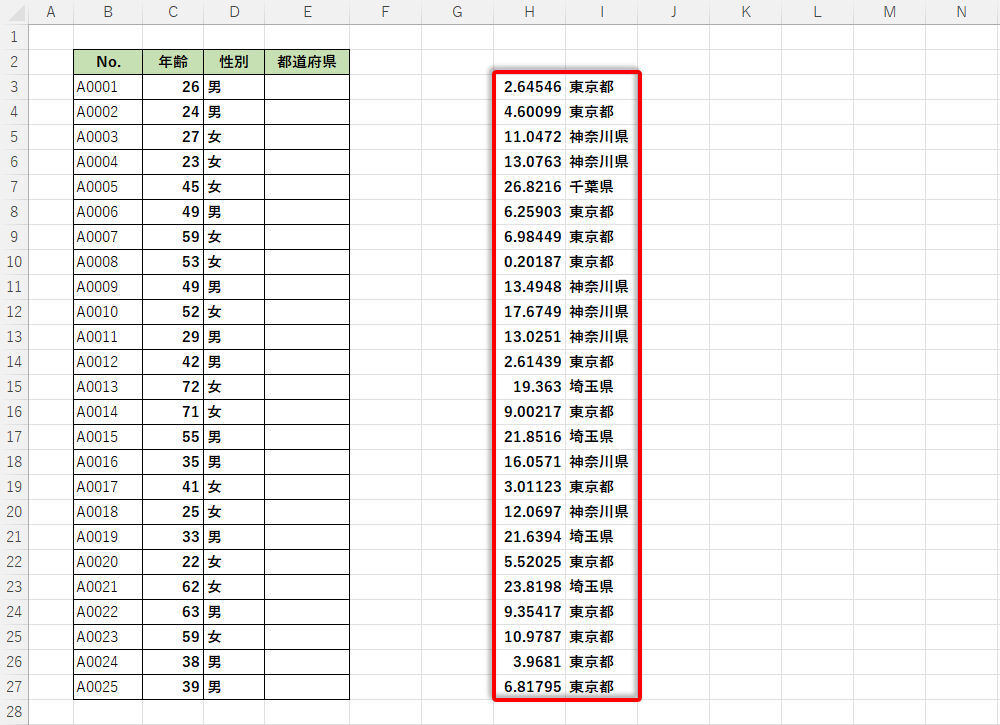1000x725 pixels.
Task: Click age value 72 for A0013
Action: [x=173, y=386]
